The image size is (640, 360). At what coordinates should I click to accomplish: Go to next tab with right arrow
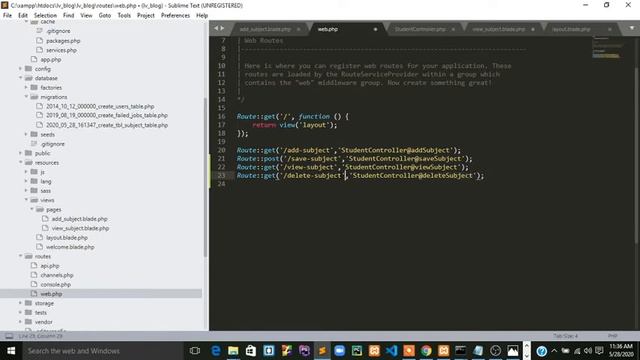(222, 28)
